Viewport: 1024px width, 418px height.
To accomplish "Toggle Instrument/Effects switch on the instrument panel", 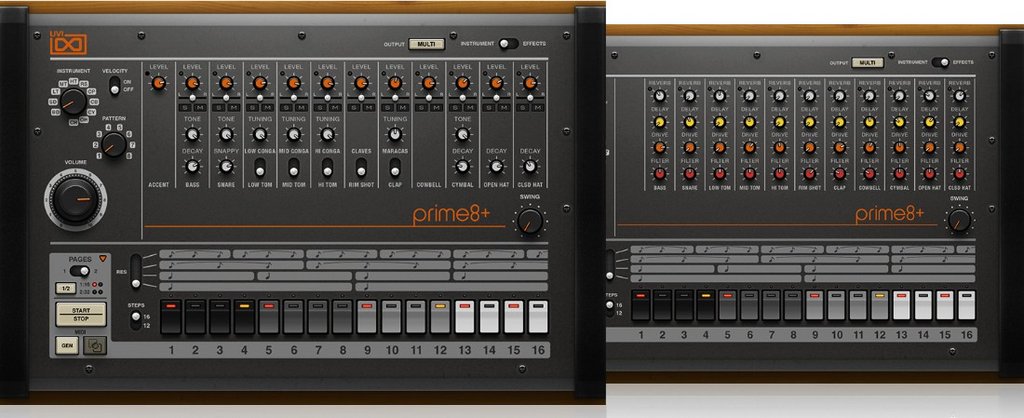I will click(x=509, y=44).
